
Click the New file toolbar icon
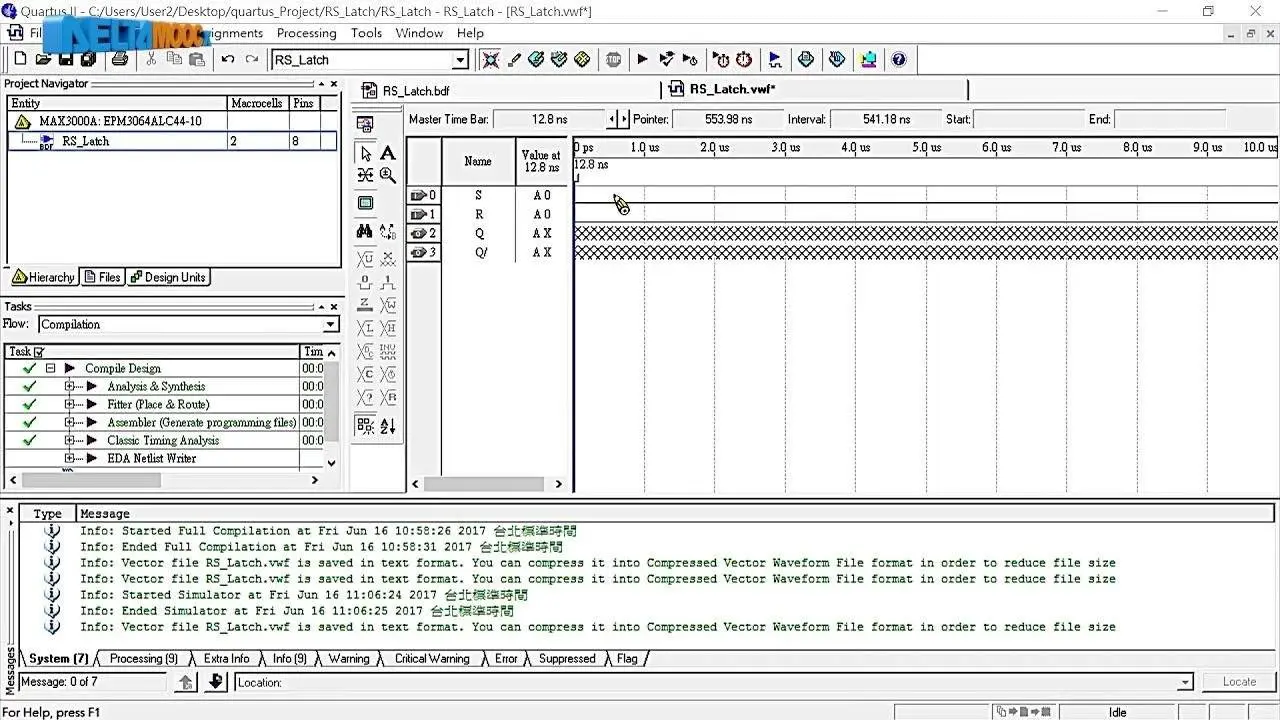pyautogui.click(x=19, y=59)
